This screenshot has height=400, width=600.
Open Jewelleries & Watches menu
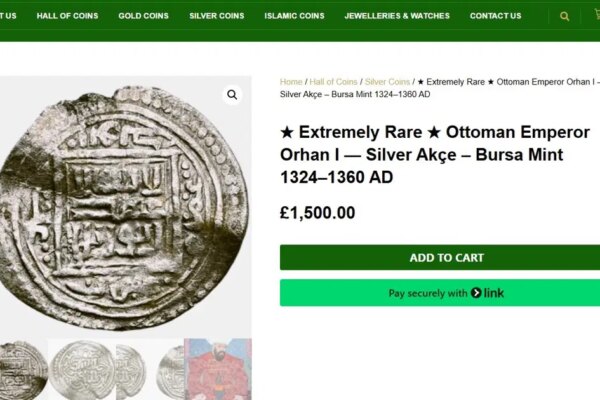click(397, 16)
